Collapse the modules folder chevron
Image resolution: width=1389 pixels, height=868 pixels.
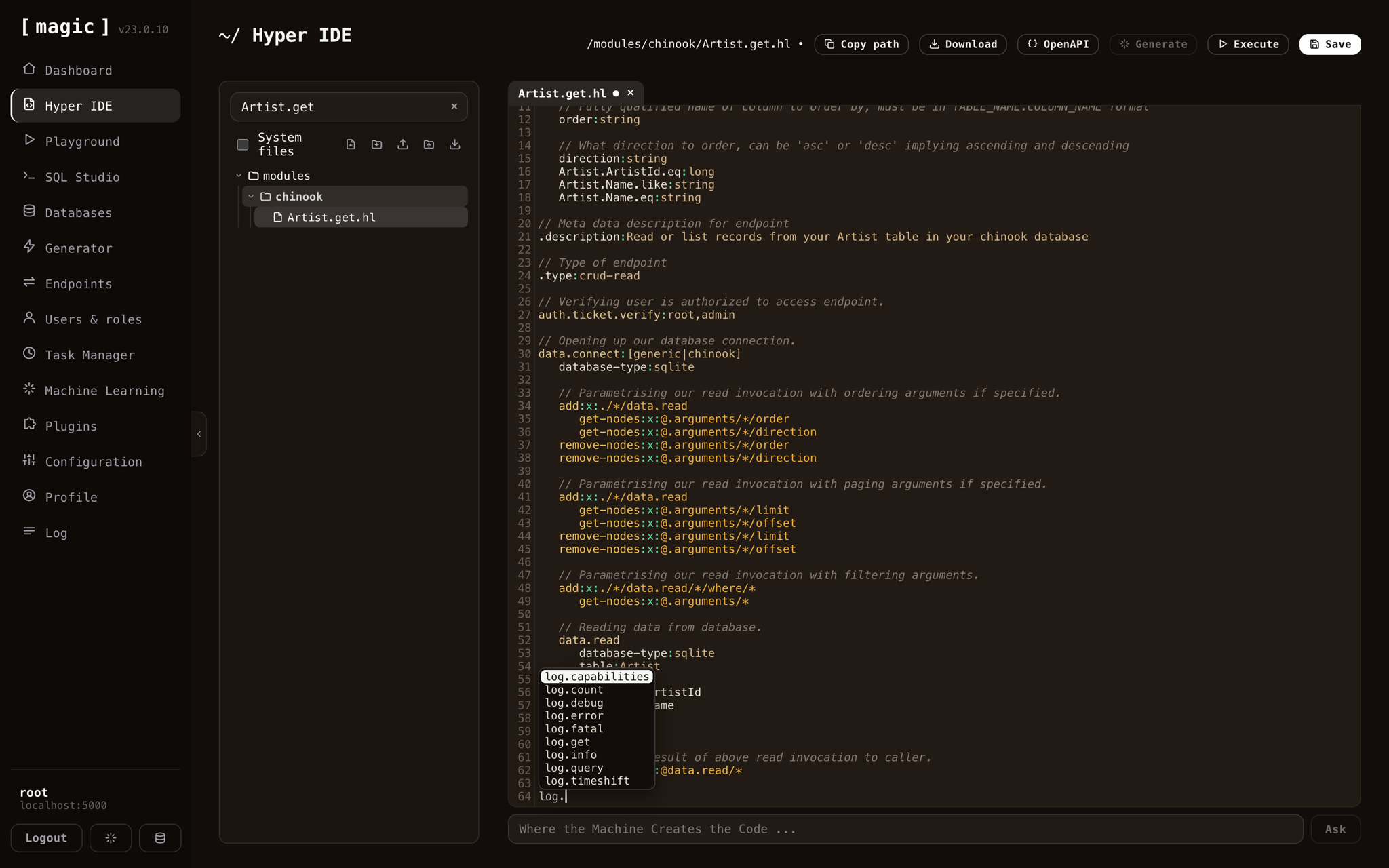pos(239,176)
